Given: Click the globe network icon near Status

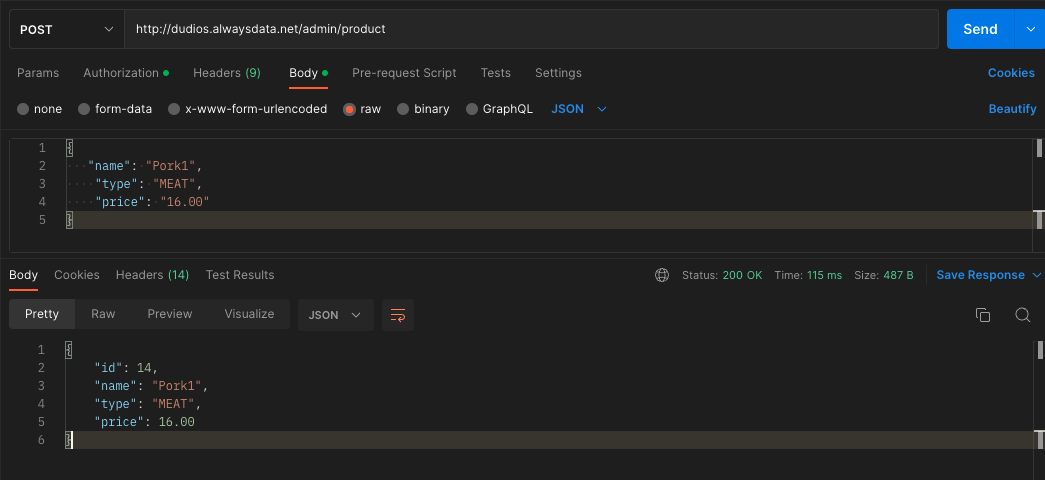Looking at the screenshot, I should (662, 275).
